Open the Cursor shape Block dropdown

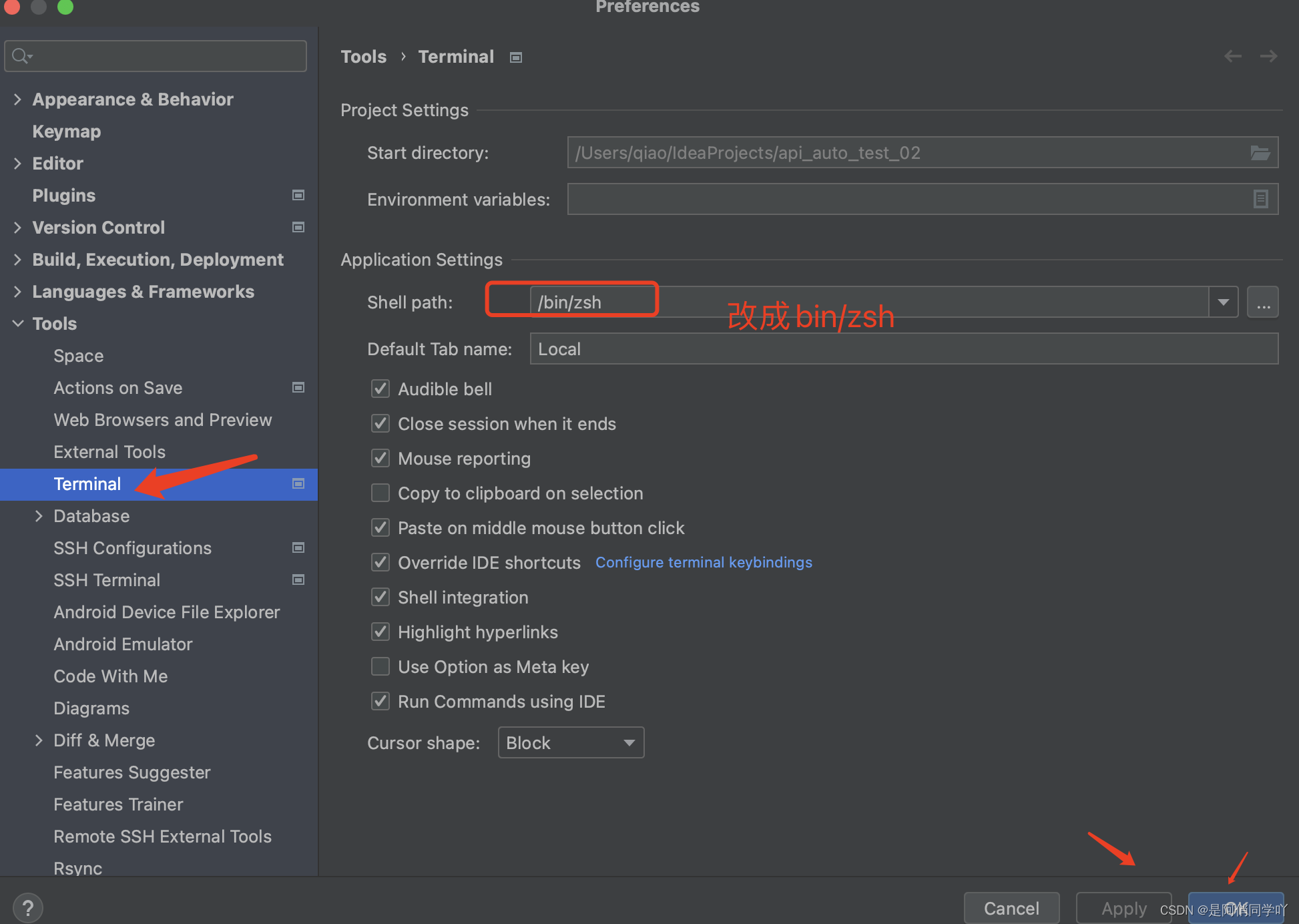click(x=571, y=742)
